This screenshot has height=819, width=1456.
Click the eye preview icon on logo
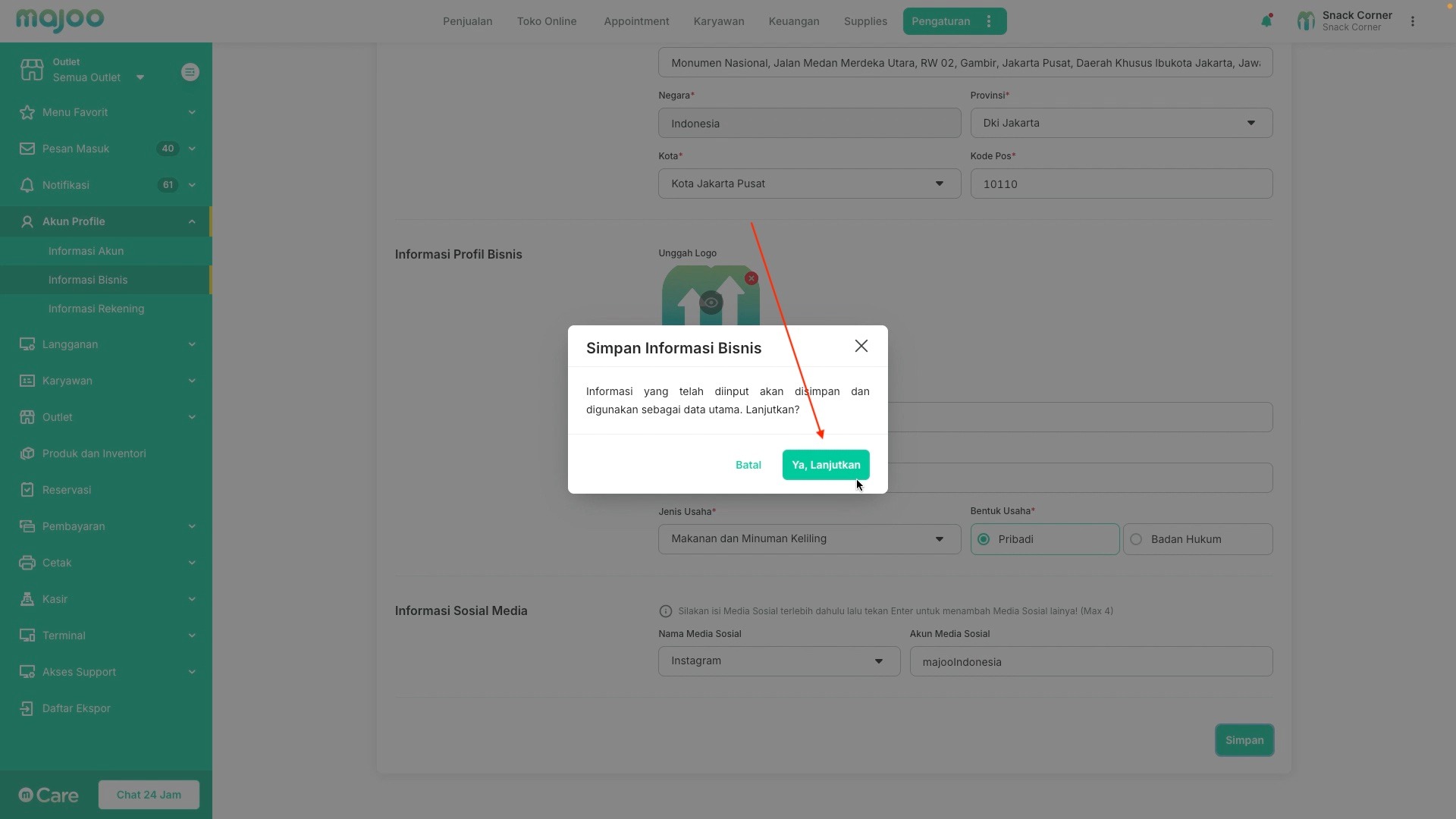tap(711, 303)
